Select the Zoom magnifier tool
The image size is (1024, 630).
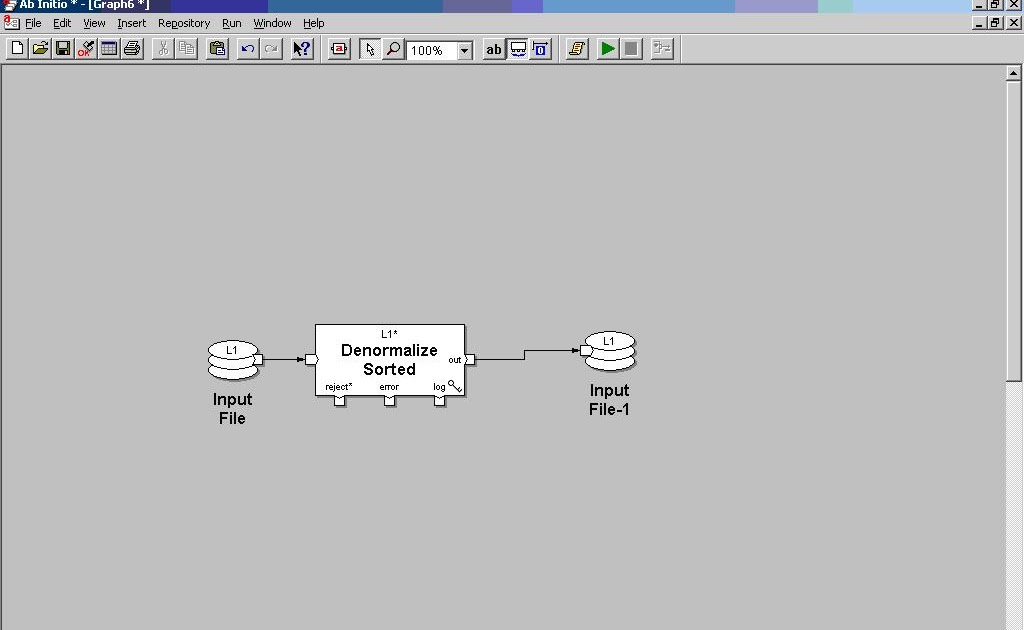394,48
